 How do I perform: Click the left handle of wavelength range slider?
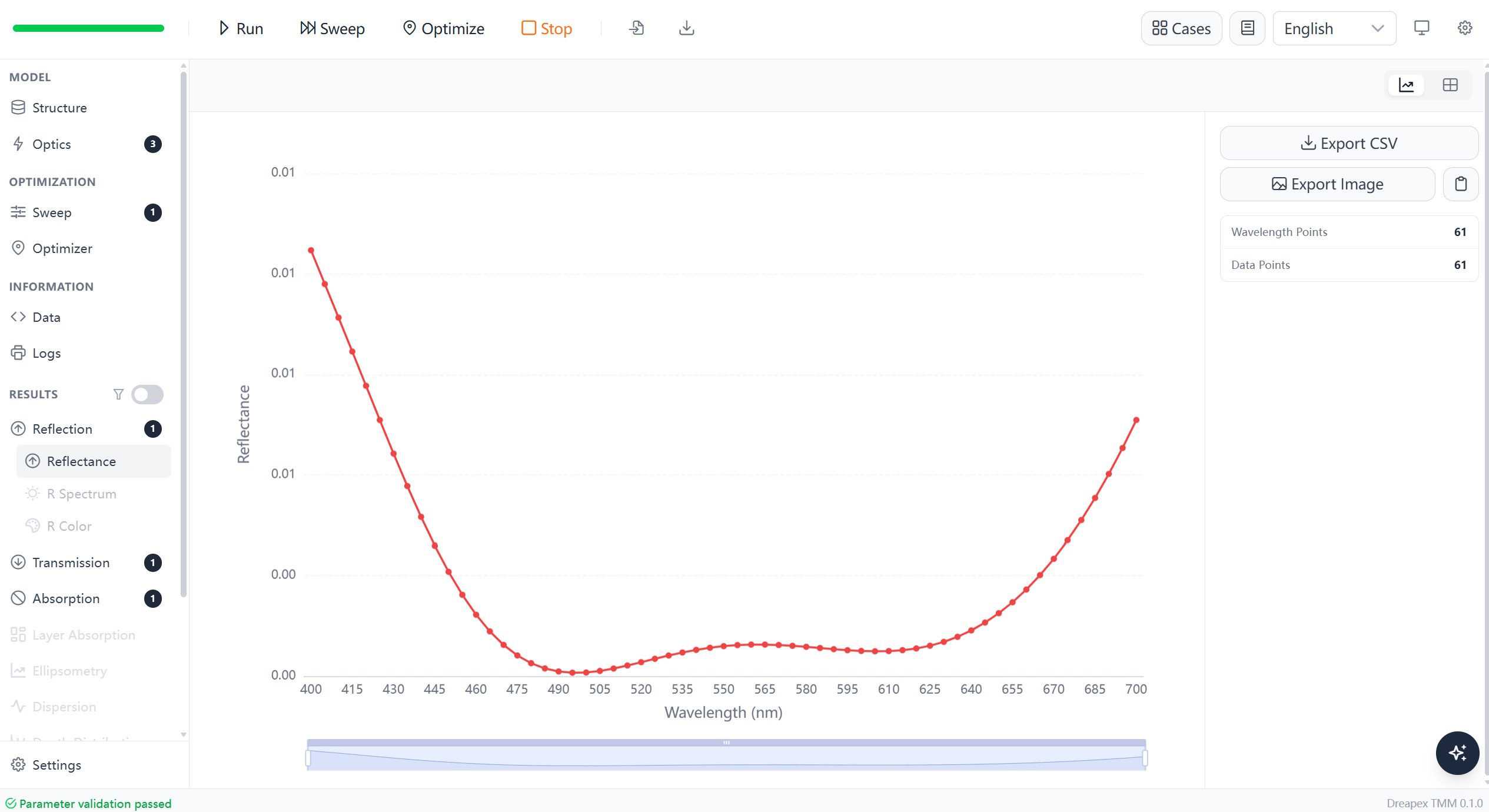tap(308, 758)
